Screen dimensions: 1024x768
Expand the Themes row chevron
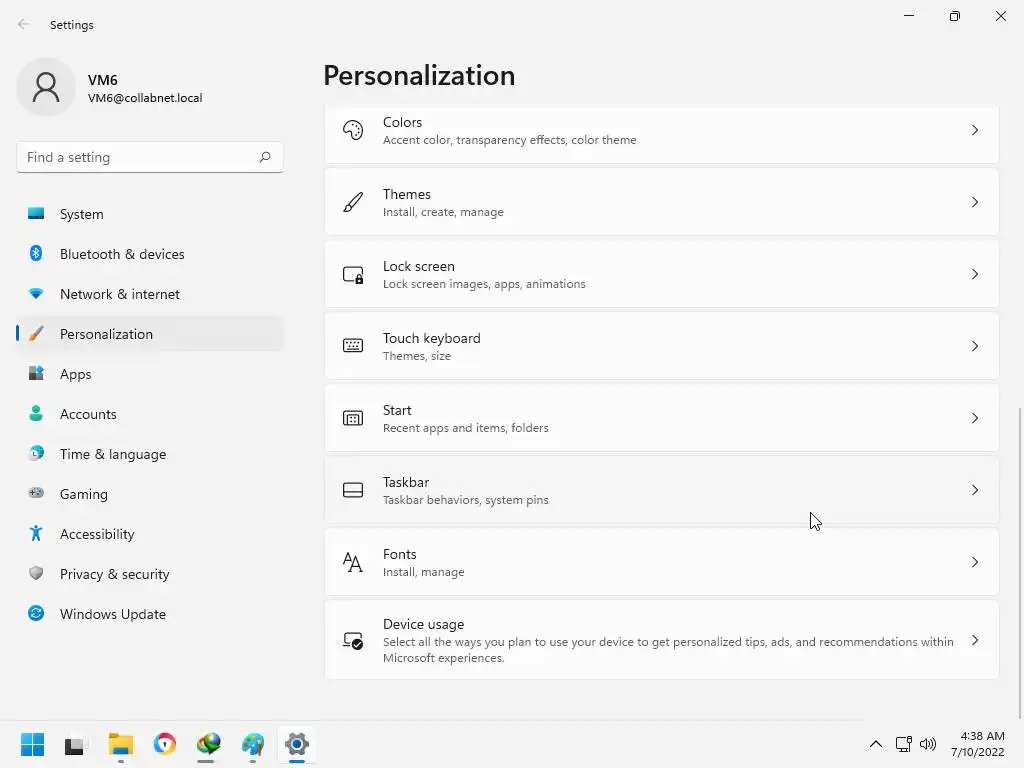(974, 202)
